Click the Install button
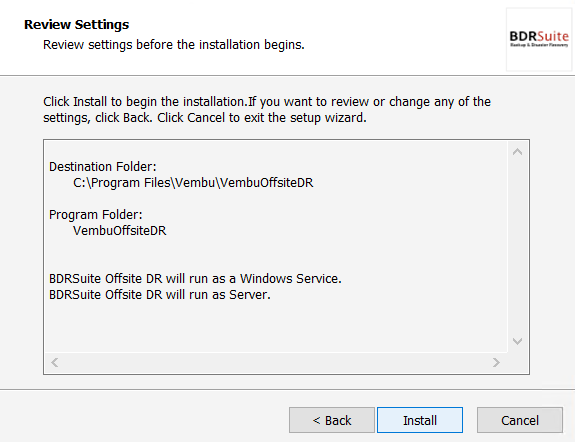 click(420, 420)
